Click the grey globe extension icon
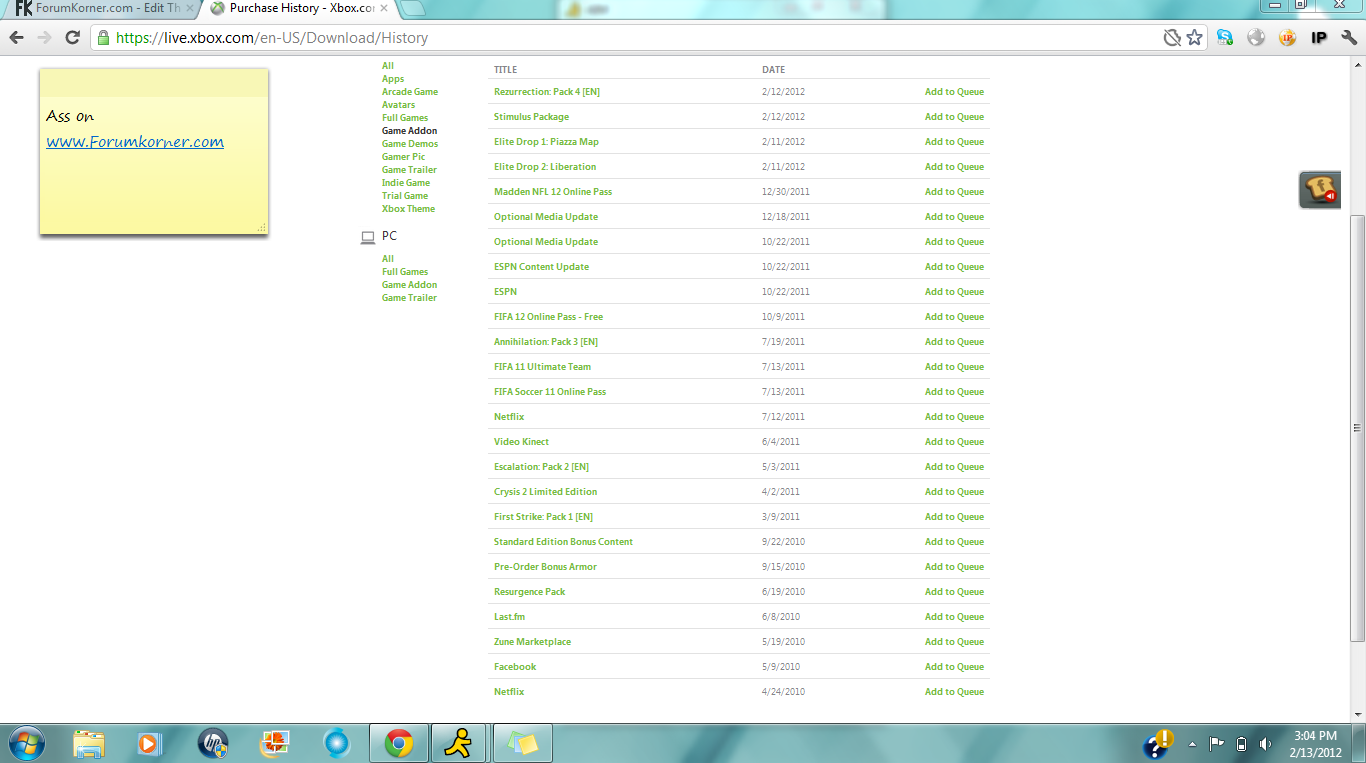The width and height of the screenshot is (1366, 763). pos(1256,38)
